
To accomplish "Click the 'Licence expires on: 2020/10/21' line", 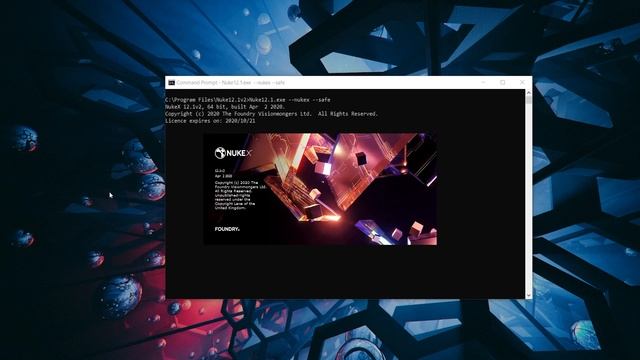I will (210, 121).
